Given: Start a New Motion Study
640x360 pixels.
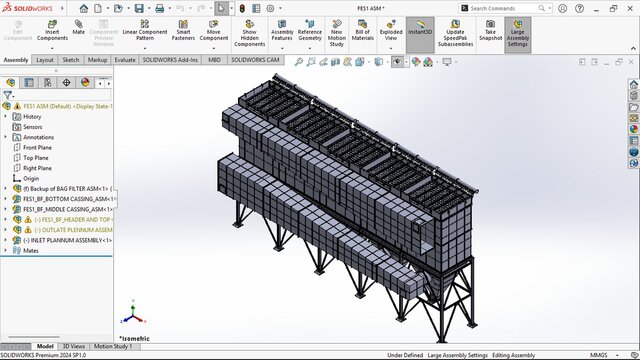Looking at the screenshot, I should pyautogui.click(x=337, y=33).
